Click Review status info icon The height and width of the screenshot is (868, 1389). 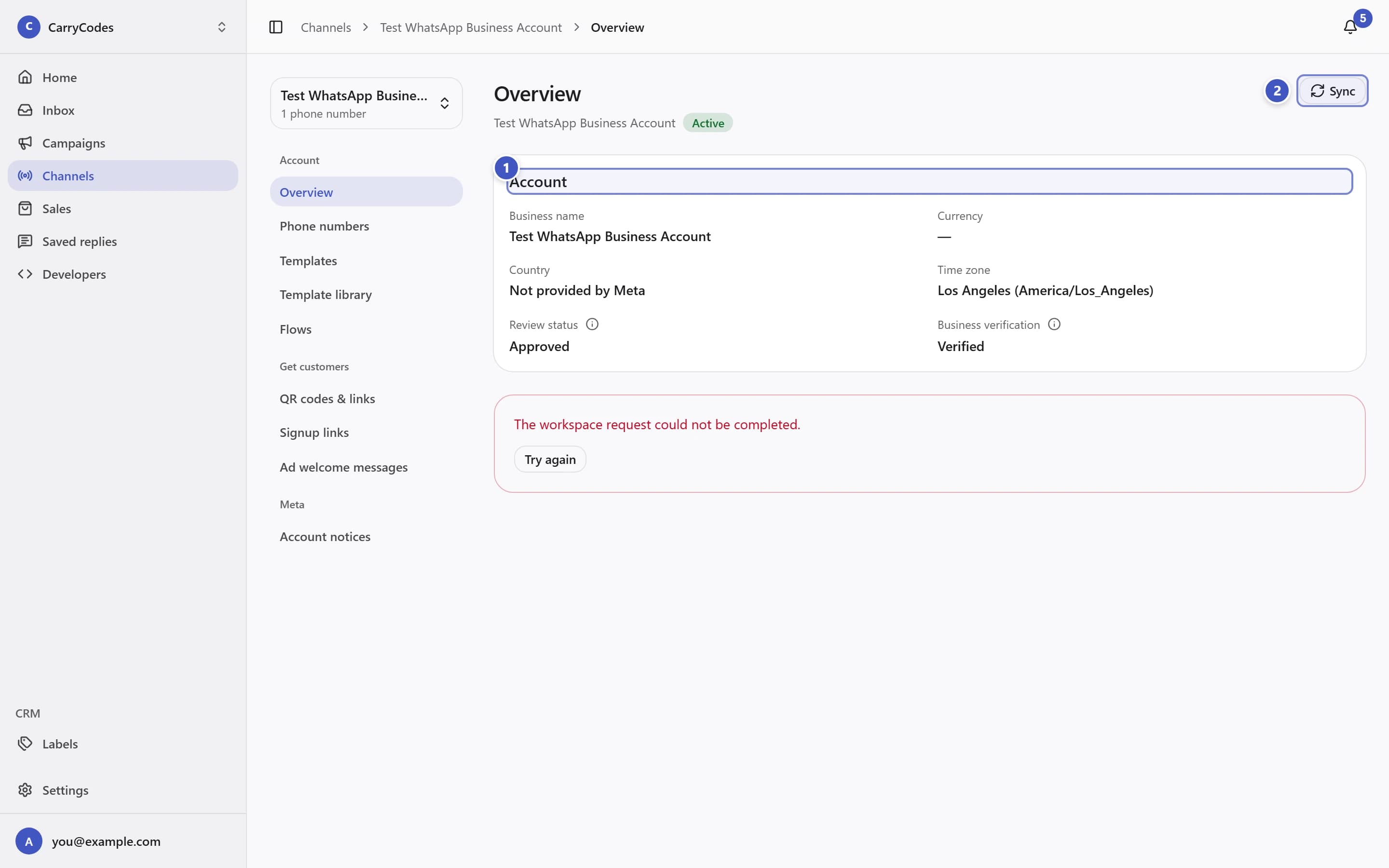coord(592,325)
